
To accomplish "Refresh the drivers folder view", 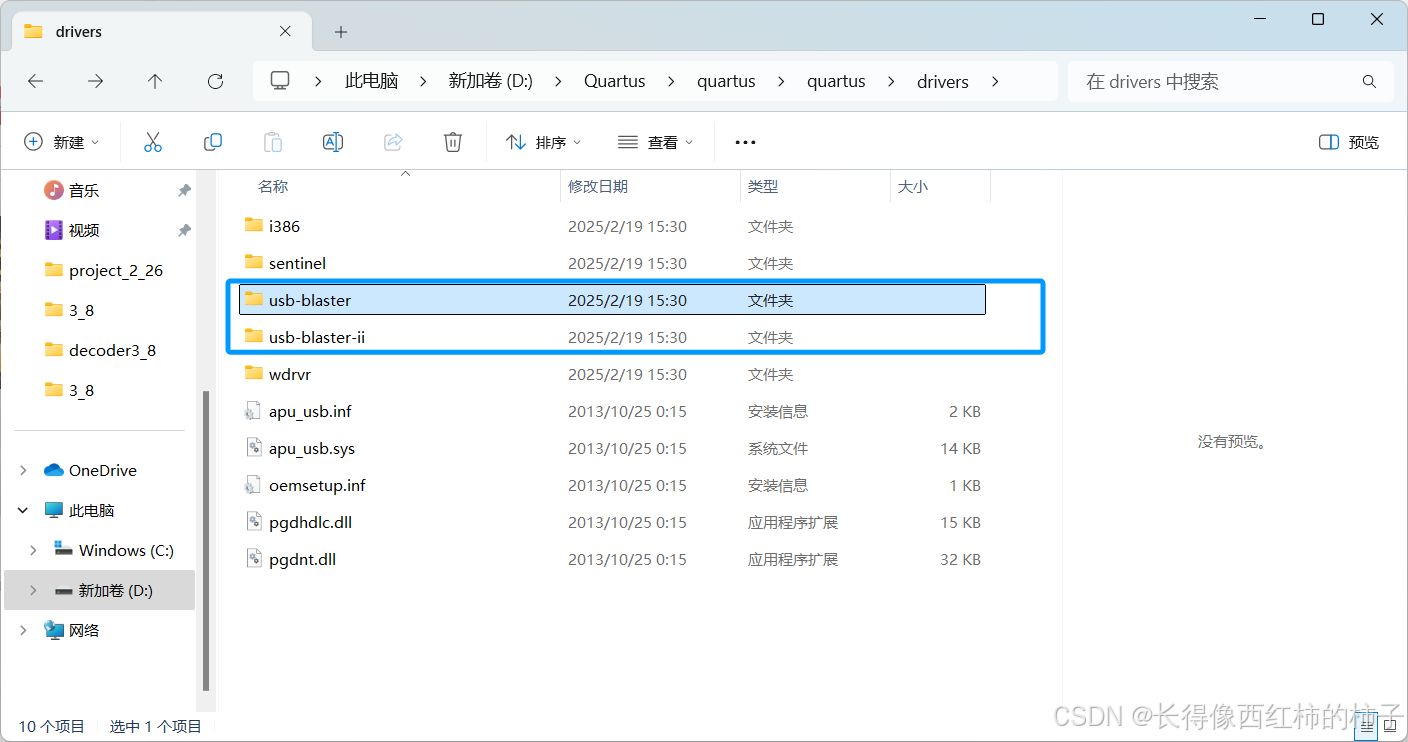I will (x=215, y=81).
